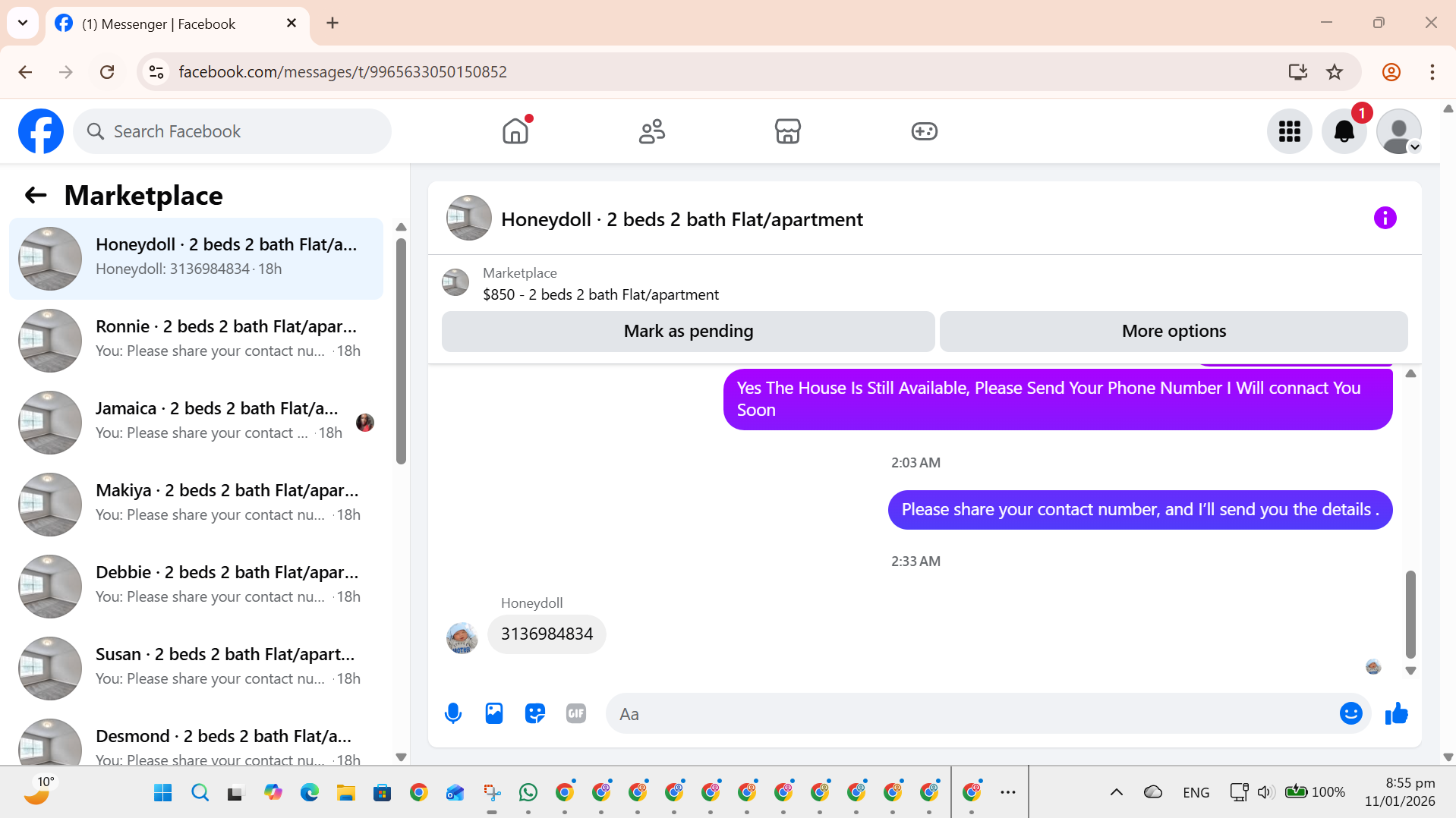Open the Chrome profile icon
Viewport: 1456px width, 818px height.
(1391, 72)
